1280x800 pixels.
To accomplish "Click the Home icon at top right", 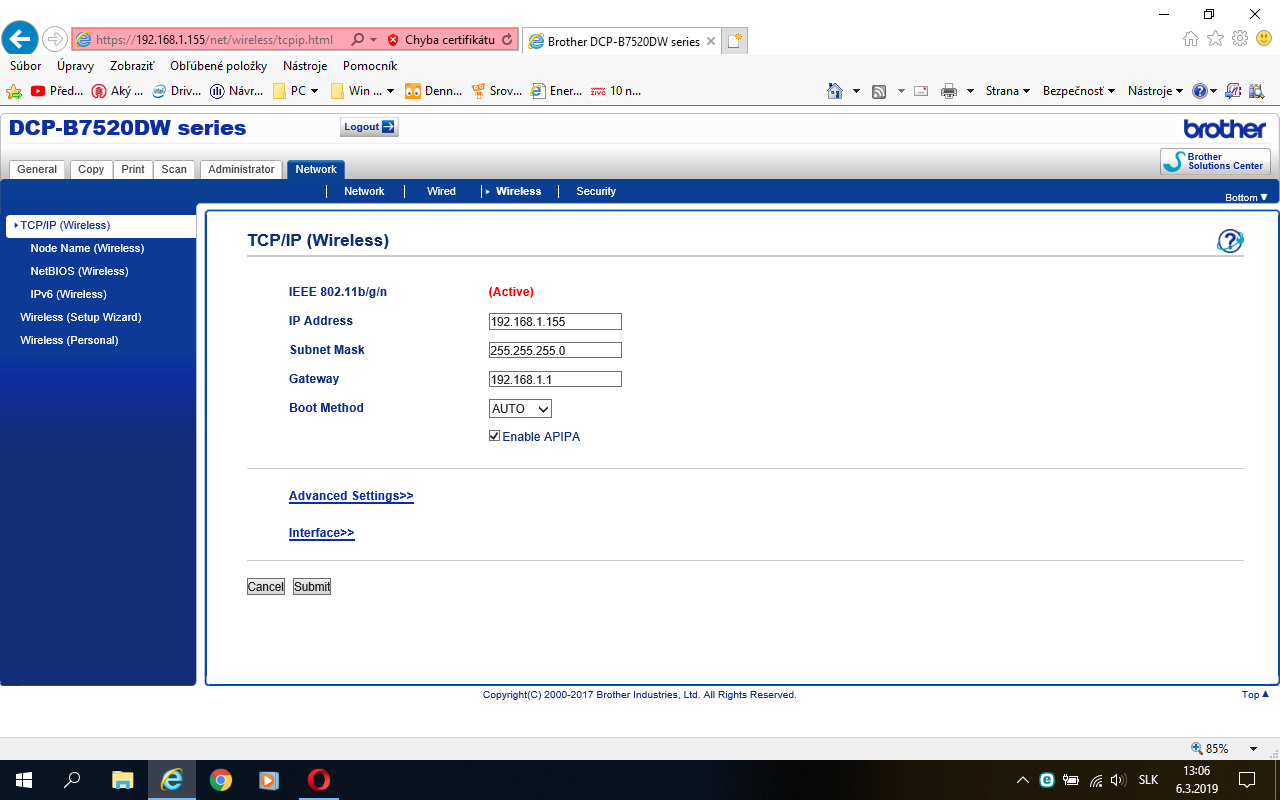I will (1191, 39).
